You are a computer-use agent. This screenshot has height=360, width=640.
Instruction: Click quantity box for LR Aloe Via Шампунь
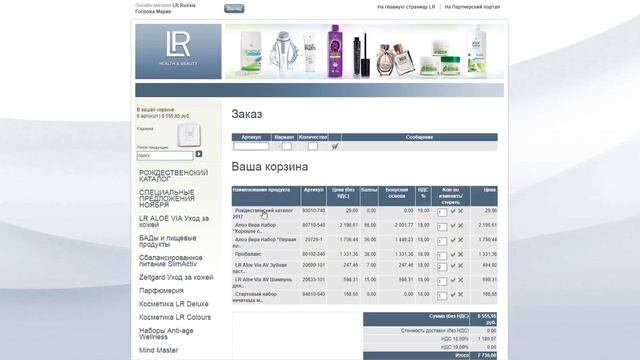pyautogui.click(x=442, y=281)
